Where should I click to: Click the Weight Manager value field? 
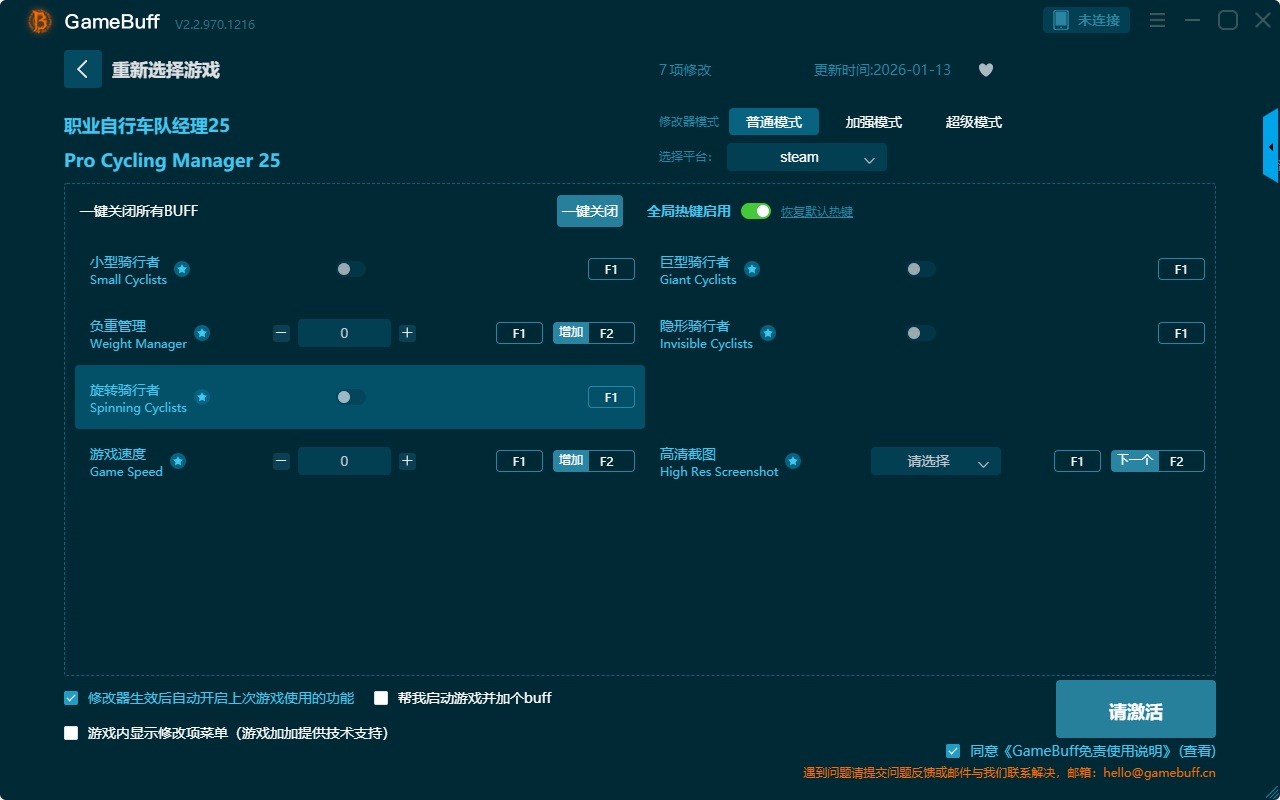pyautogui.click(x=344, y=333)
